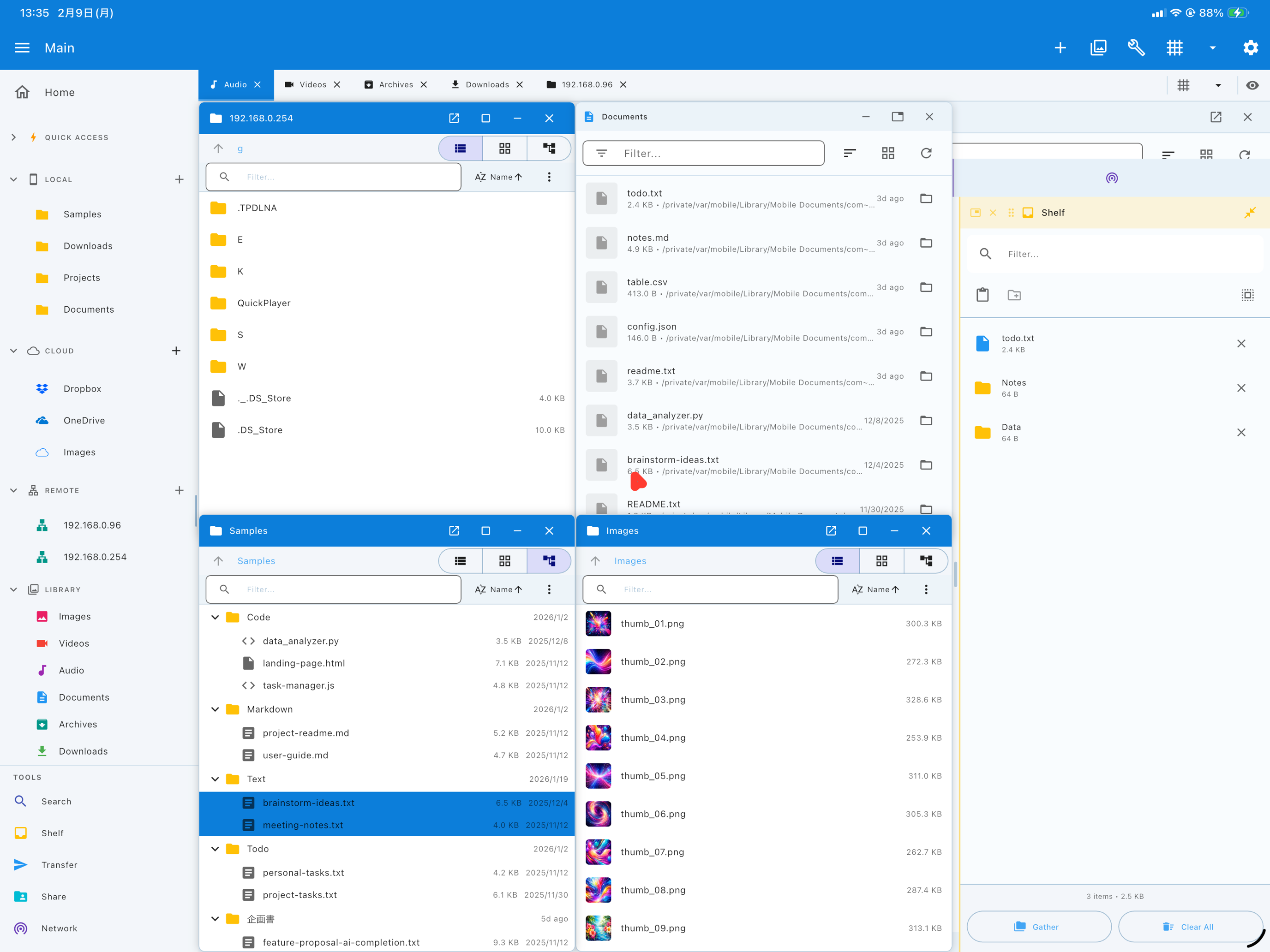Screen dimensions: 1270x952
Task: Toggle the eye visibility icon in tab bar
Action: coord(1252,85)
